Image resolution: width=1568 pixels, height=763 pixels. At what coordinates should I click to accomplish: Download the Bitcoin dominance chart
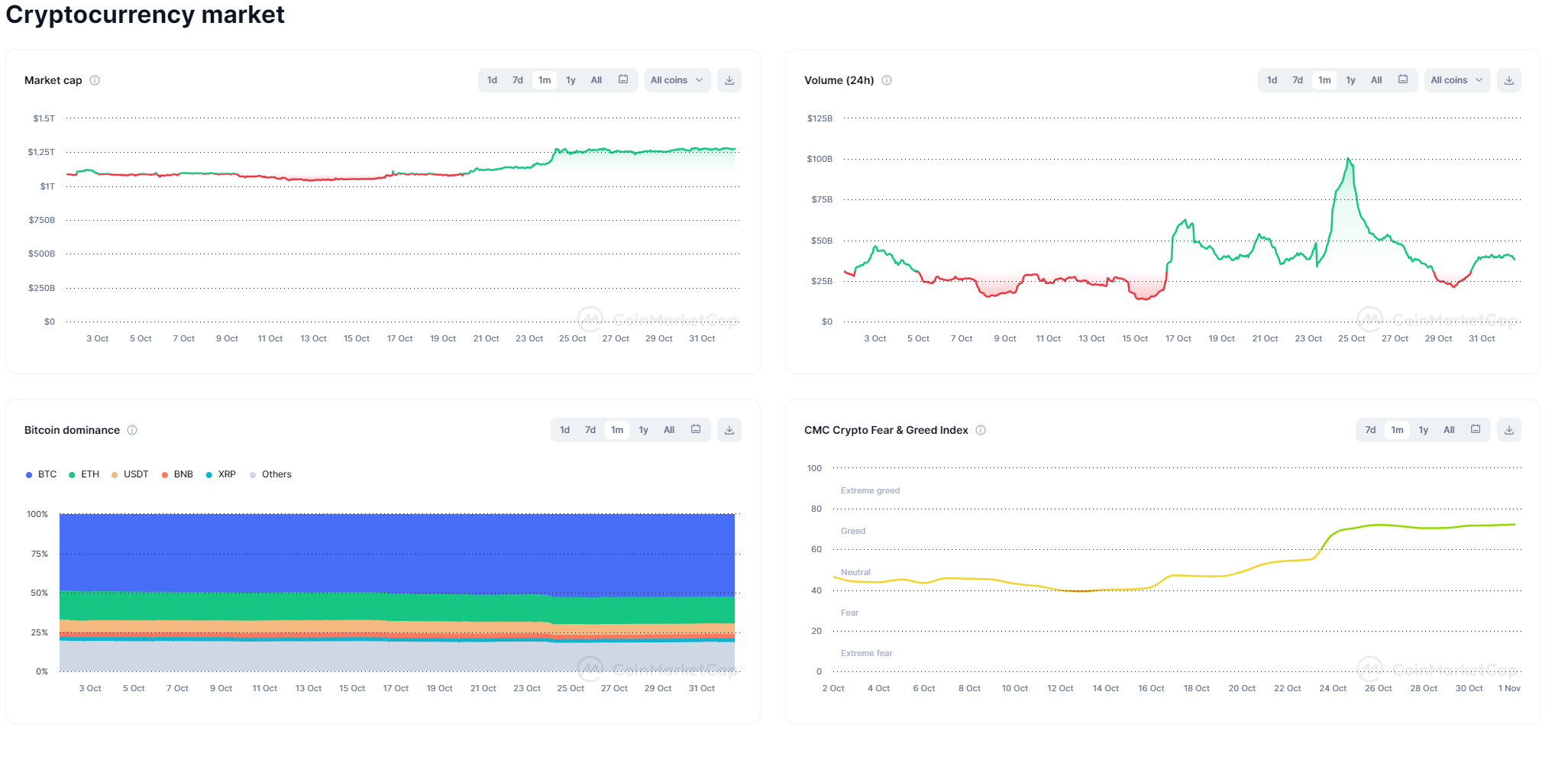(729, 430)
